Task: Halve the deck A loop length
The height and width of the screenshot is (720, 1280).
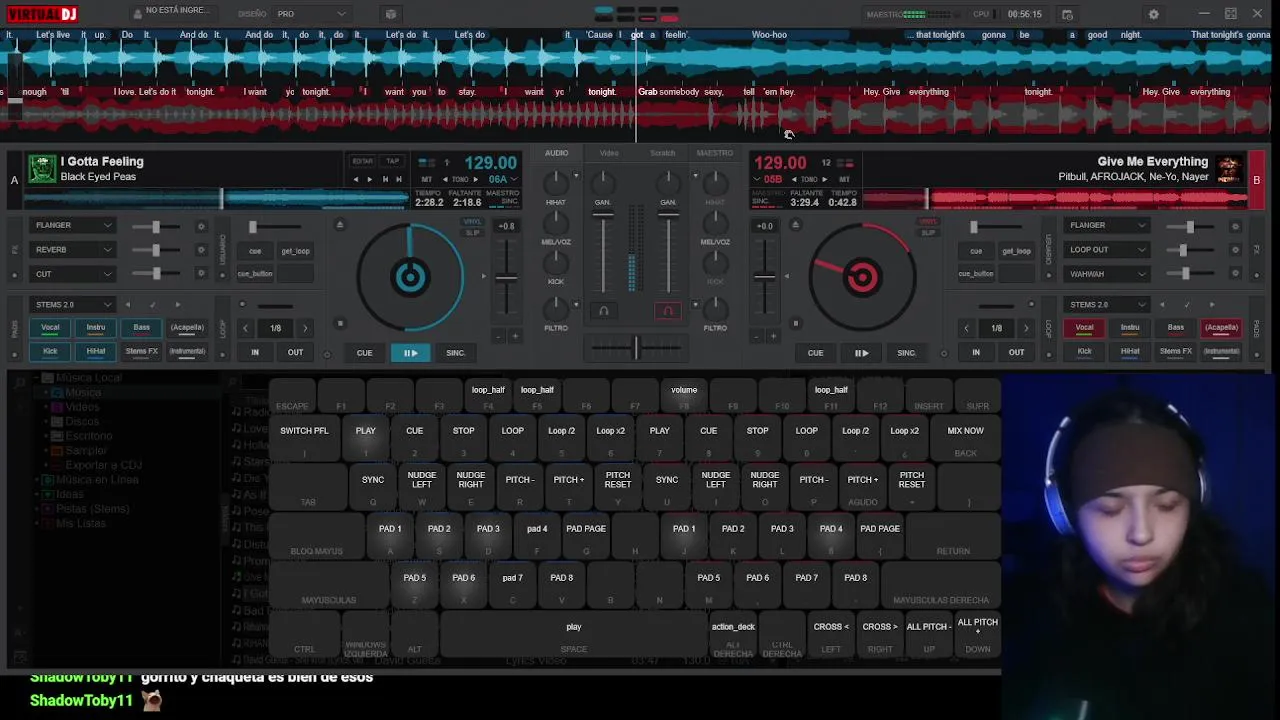Action: click(245, 328)
